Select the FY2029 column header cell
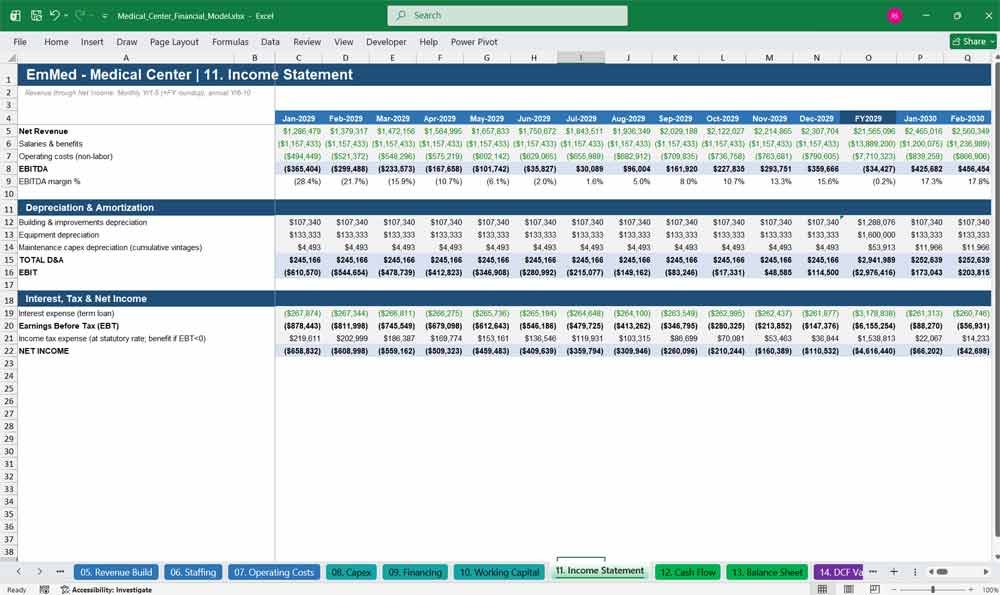The image size is (1000, 595). [868, 118]
